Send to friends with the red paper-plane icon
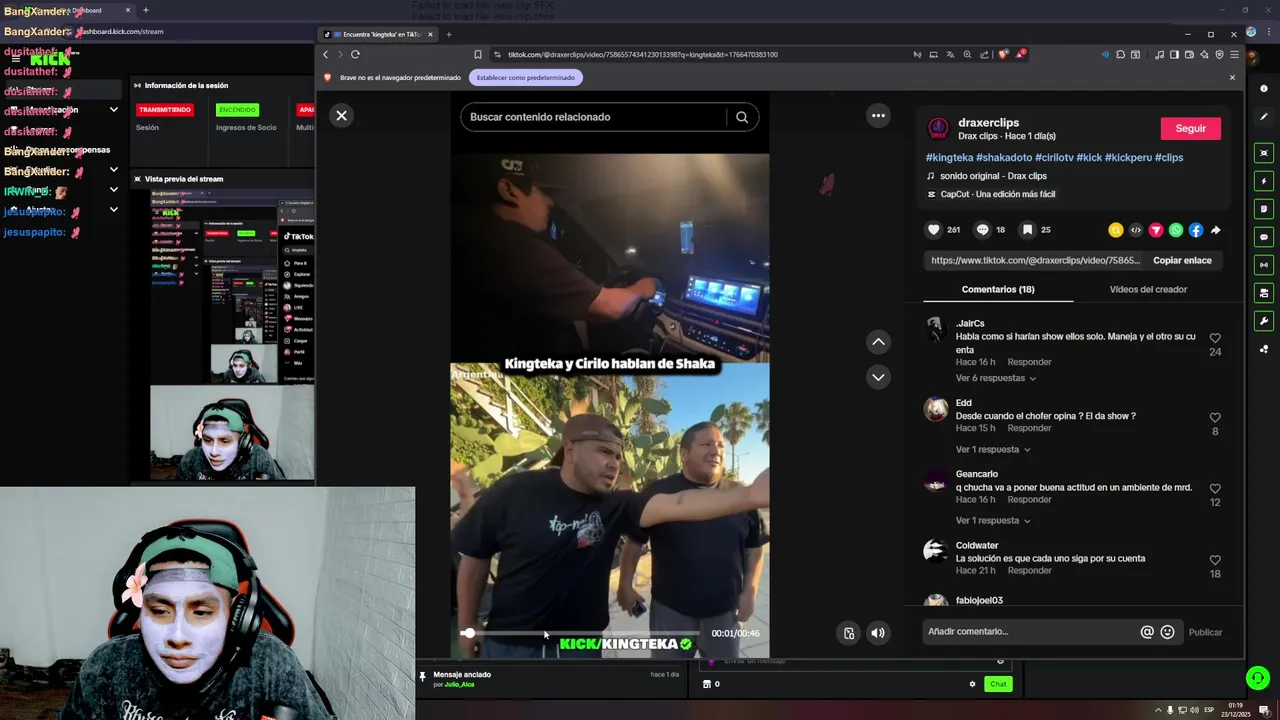 pyautogui.click(x=1156, y=230)
